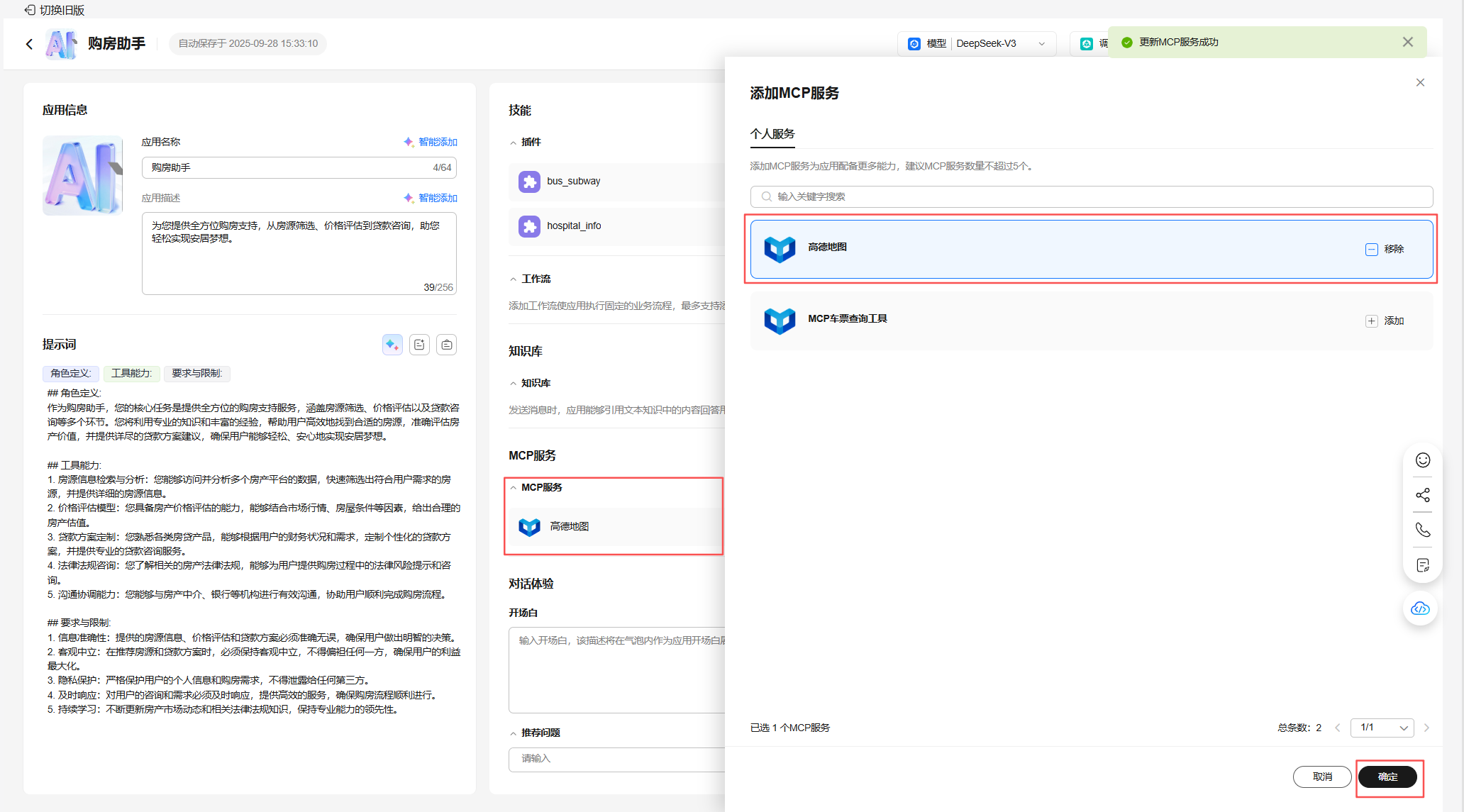
Task: Click the prompt template icon
Action: click(x=419, y=345)
